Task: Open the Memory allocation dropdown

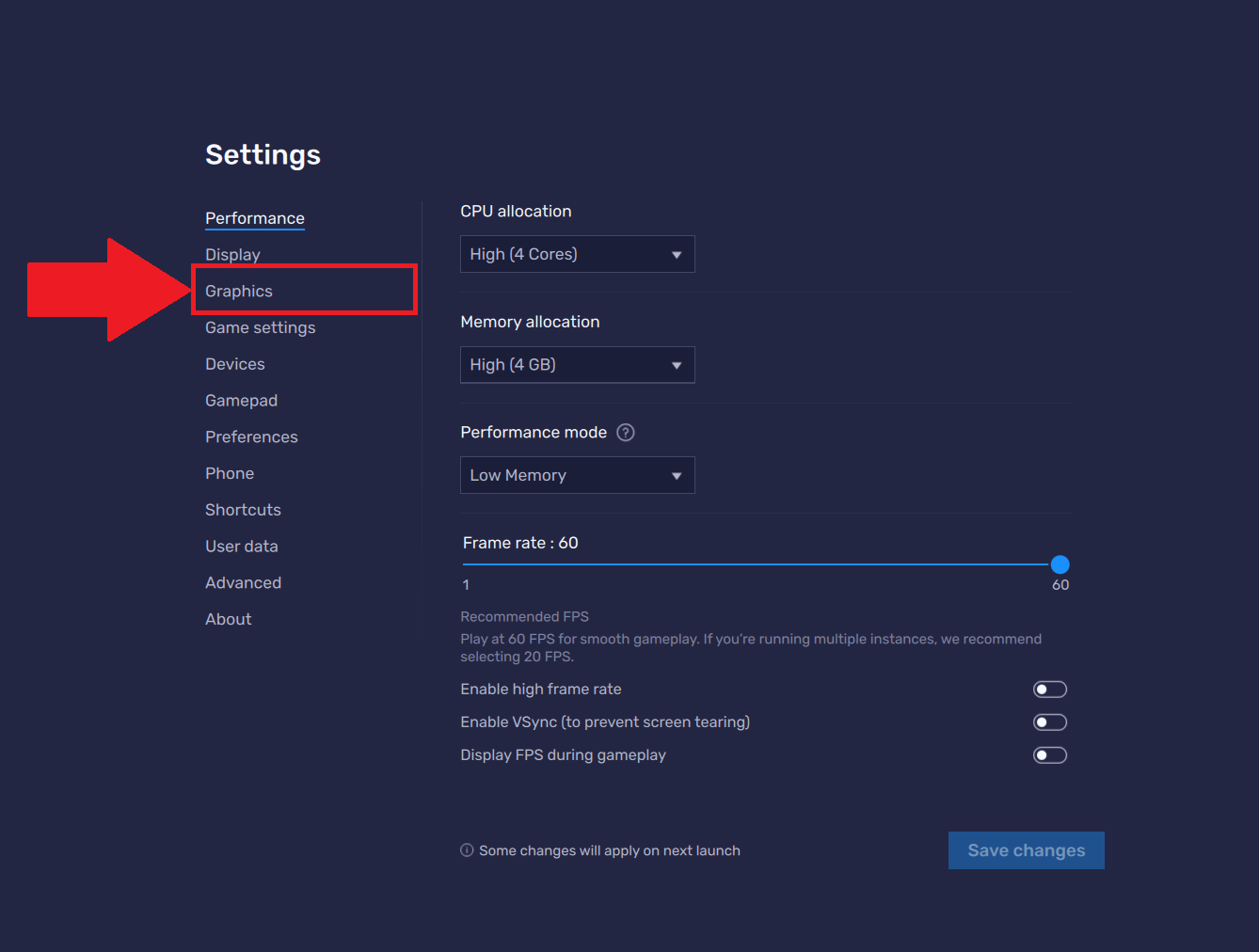Action: 577,365
